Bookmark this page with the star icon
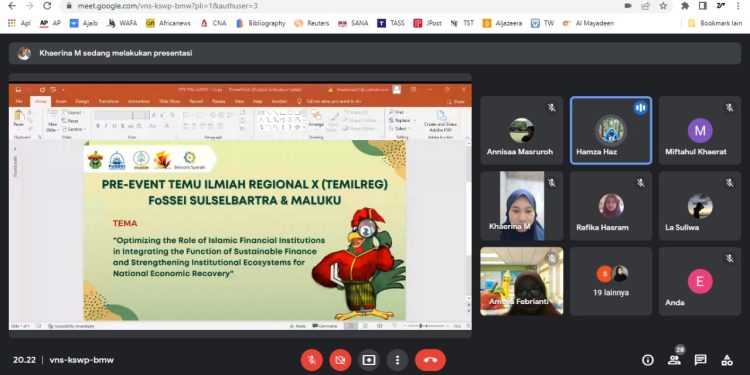 663,6
